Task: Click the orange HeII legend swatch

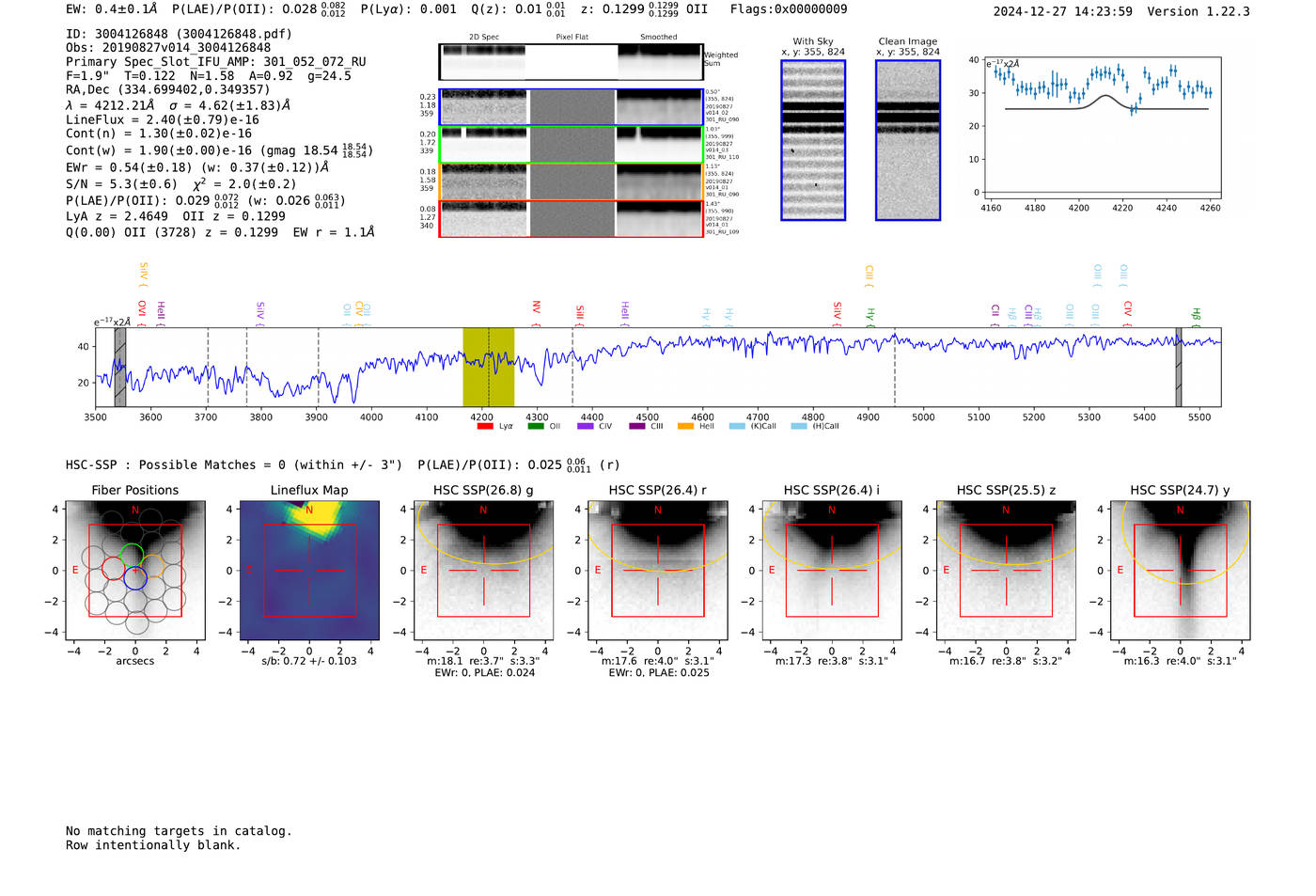Action: (x=686, y=426)
